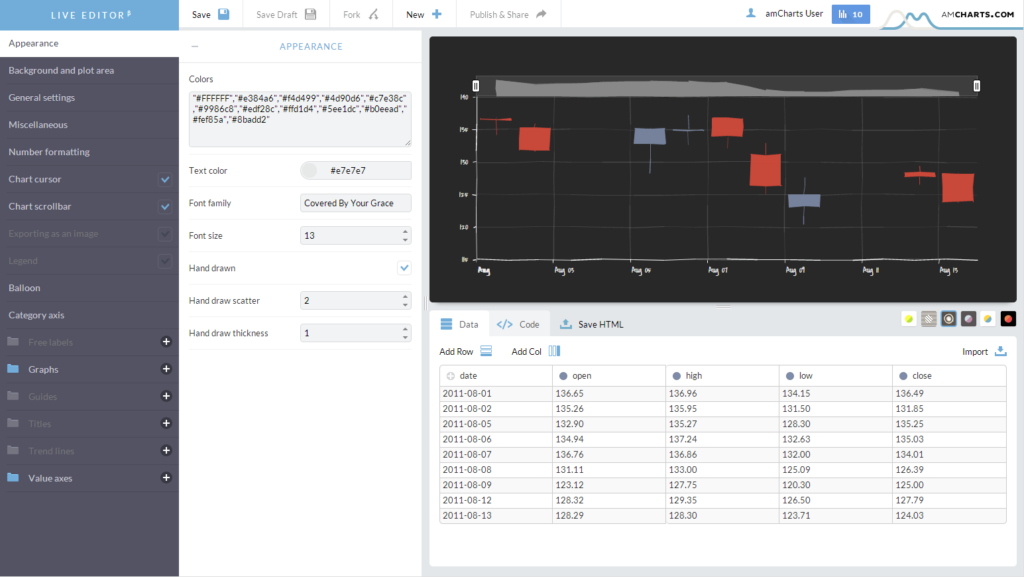
Task: Click the Fork branch icon
Action: [374, 14]
